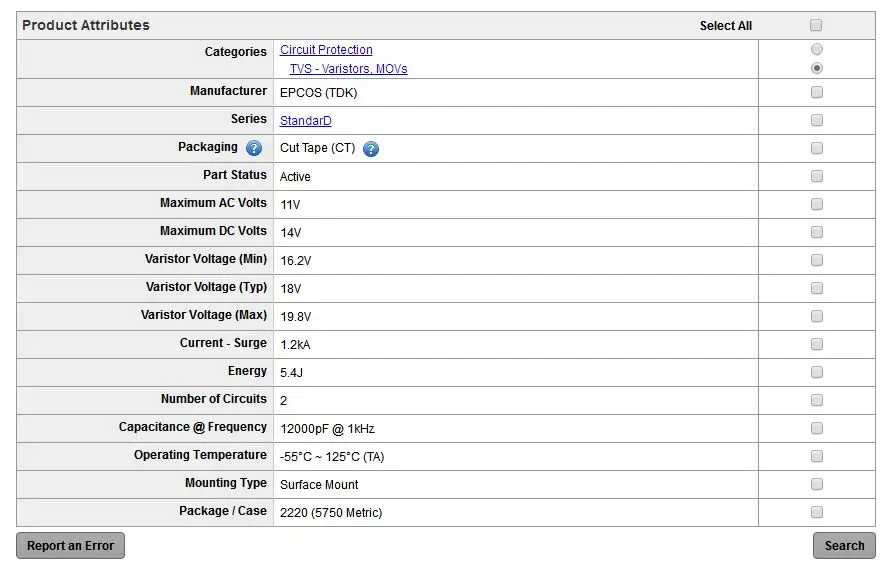Click the help icon next to Packaging label
Image resolution: width=892 pixels, height=578 pixels.
(254, 148)
